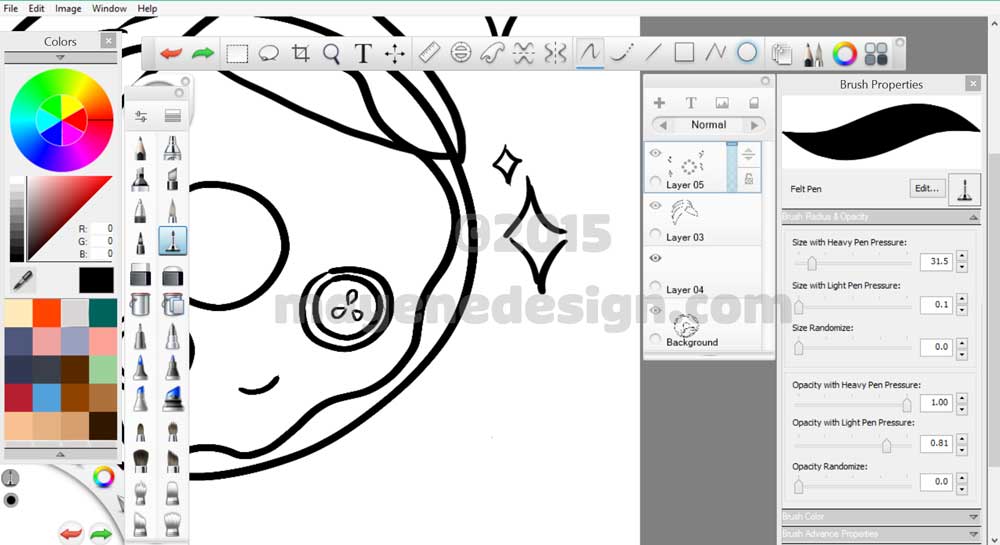Click the circle marker on Layer 04
Screen dimensions: 1000x545
pyautogui.click(x=655, y=287)
